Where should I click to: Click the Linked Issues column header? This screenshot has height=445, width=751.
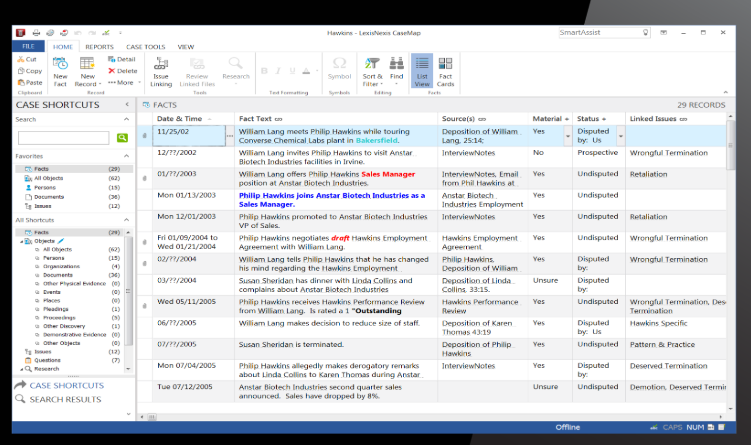[675, 118]
